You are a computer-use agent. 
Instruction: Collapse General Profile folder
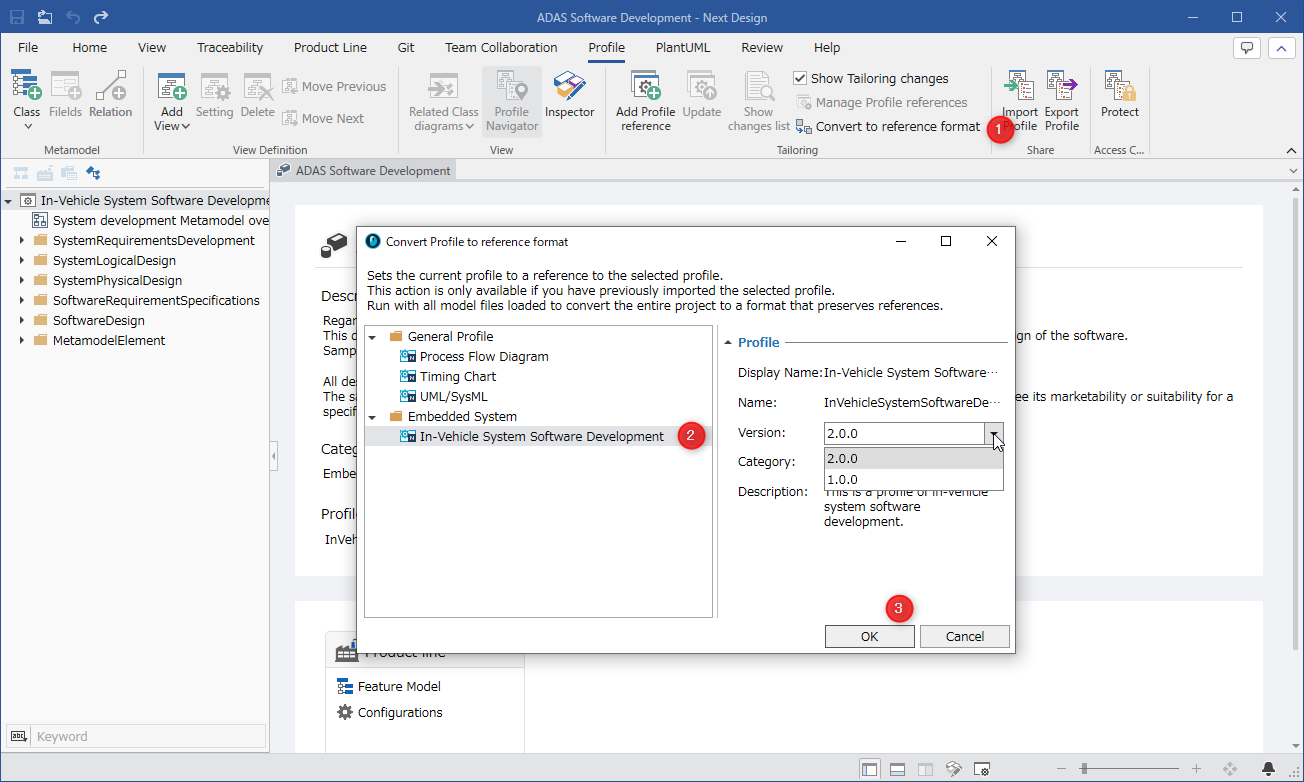373,337
